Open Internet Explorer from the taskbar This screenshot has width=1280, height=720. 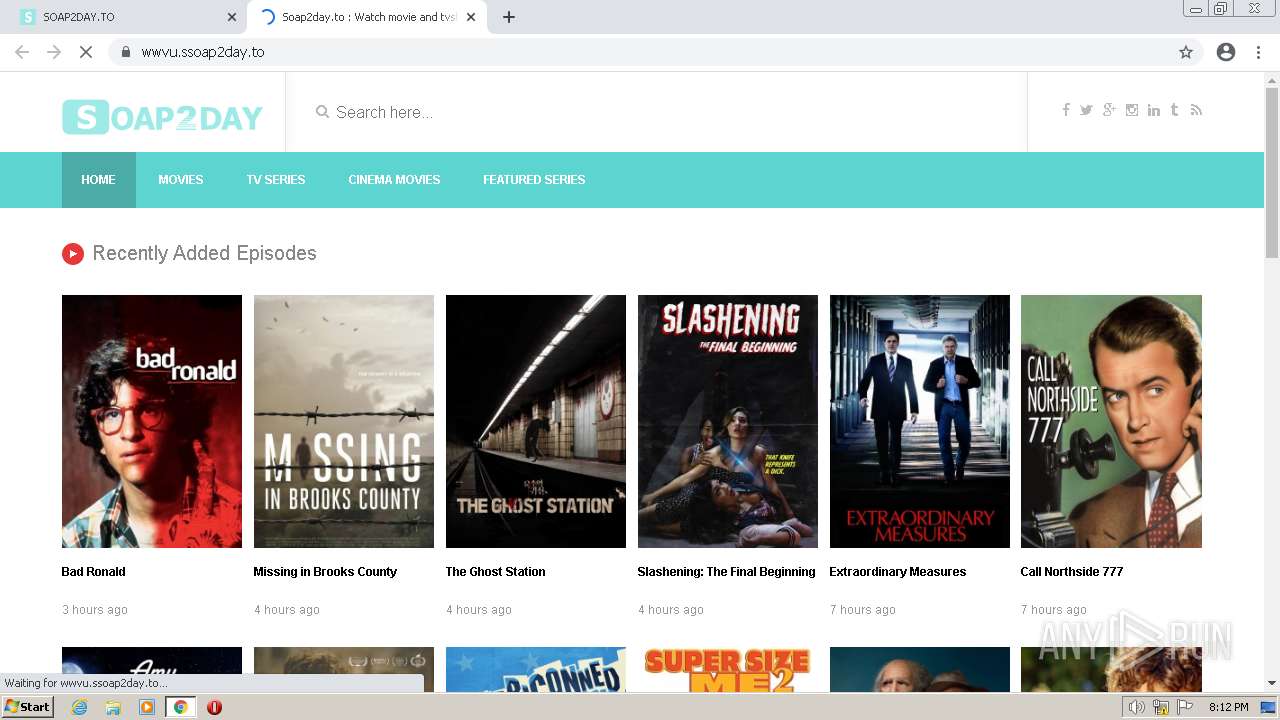(x=80, y=707)
